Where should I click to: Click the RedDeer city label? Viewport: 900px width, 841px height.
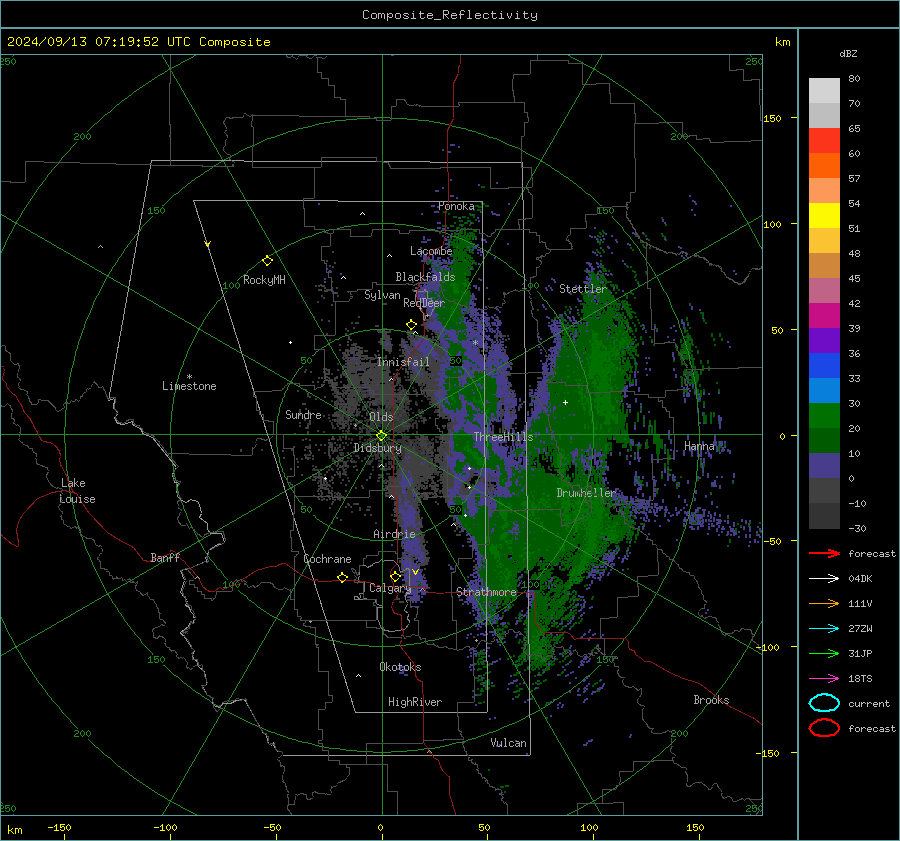point(424,303)
